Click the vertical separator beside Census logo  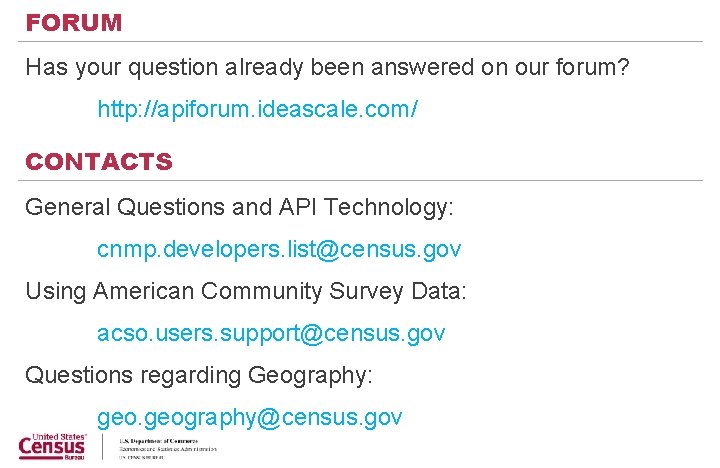(103, 446)
